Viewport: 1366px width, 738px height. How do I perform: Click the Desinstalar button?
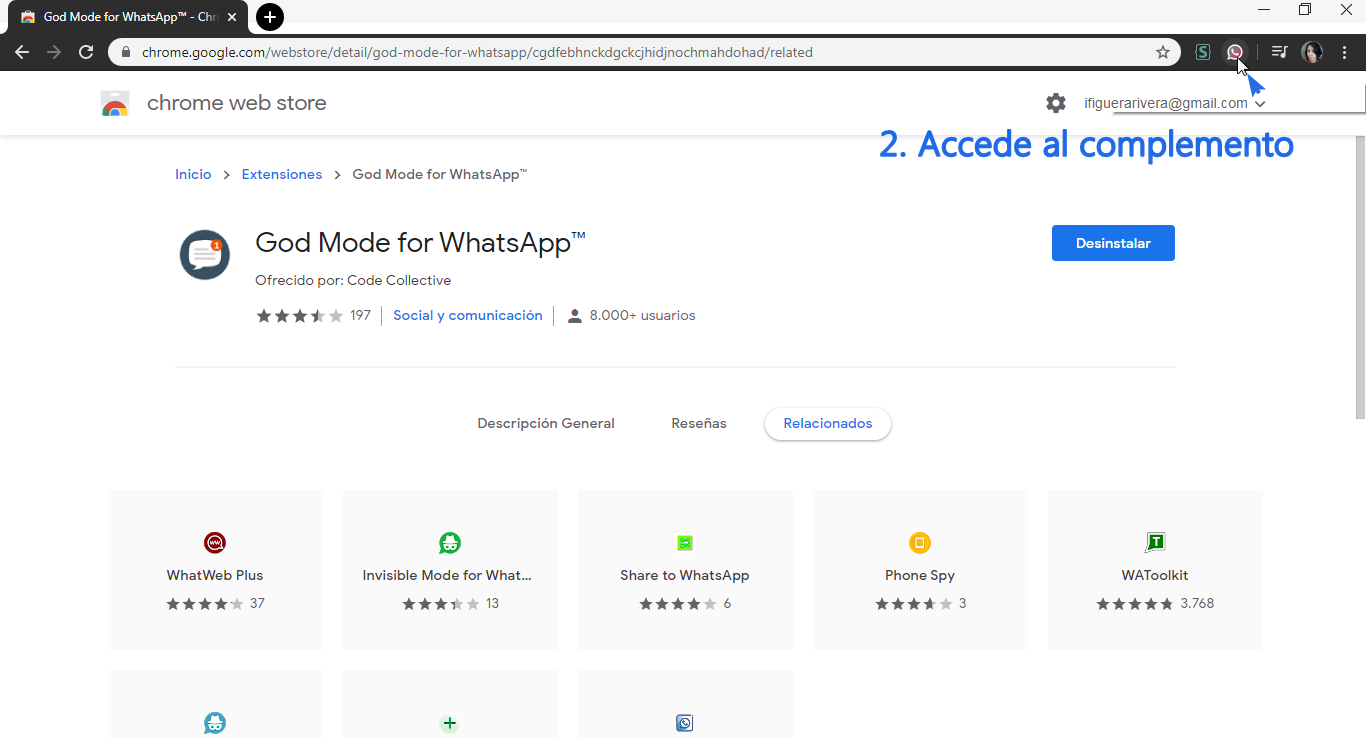[x=1113, y=243]
